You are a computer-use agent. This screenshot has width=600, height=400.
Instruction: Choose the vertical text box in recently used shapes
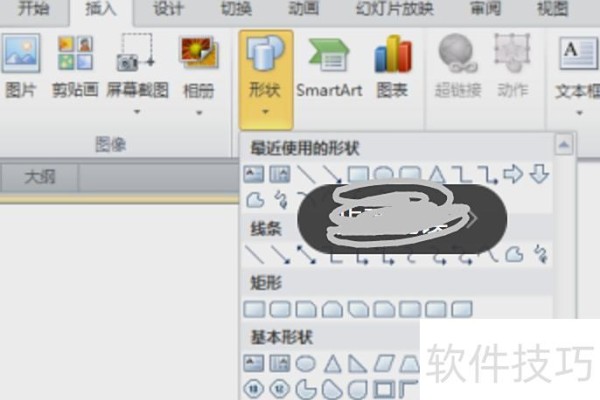280,174
